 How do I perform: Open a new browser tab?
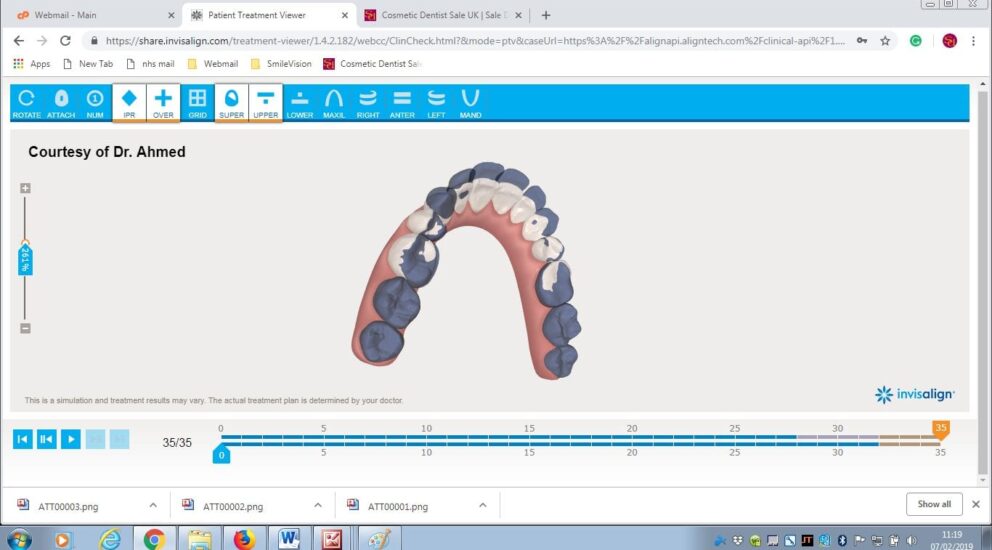click(546, 15)
